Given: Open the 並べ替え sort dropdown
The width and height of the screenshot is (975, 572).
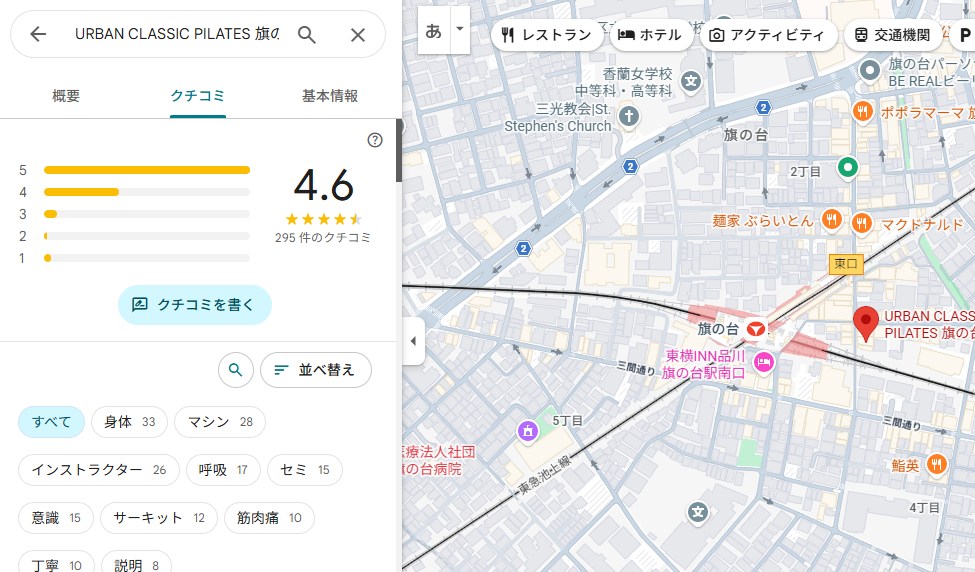Looking at the screenshot, I should coord(315,370).
